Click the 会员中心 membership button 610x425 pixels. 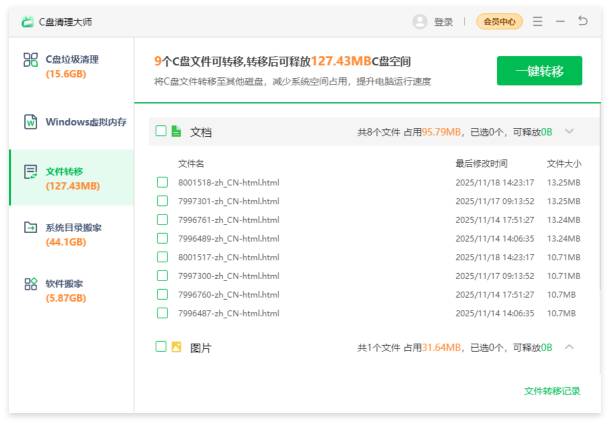[x=499, y=21]
